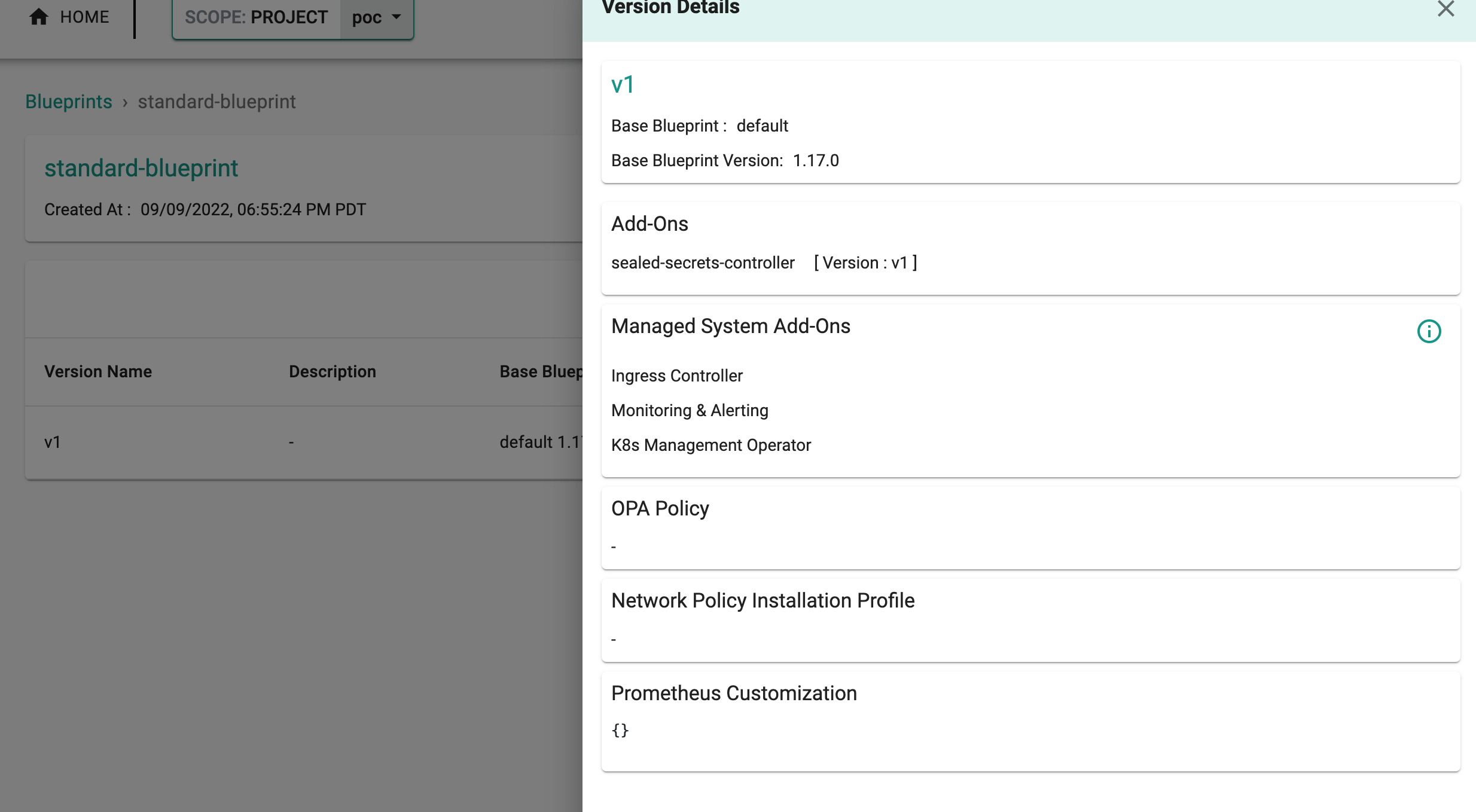Viewport: 1476px width, 812px height.
Task: Click the standard-blueprint title heading
Action: click(141, 168)
